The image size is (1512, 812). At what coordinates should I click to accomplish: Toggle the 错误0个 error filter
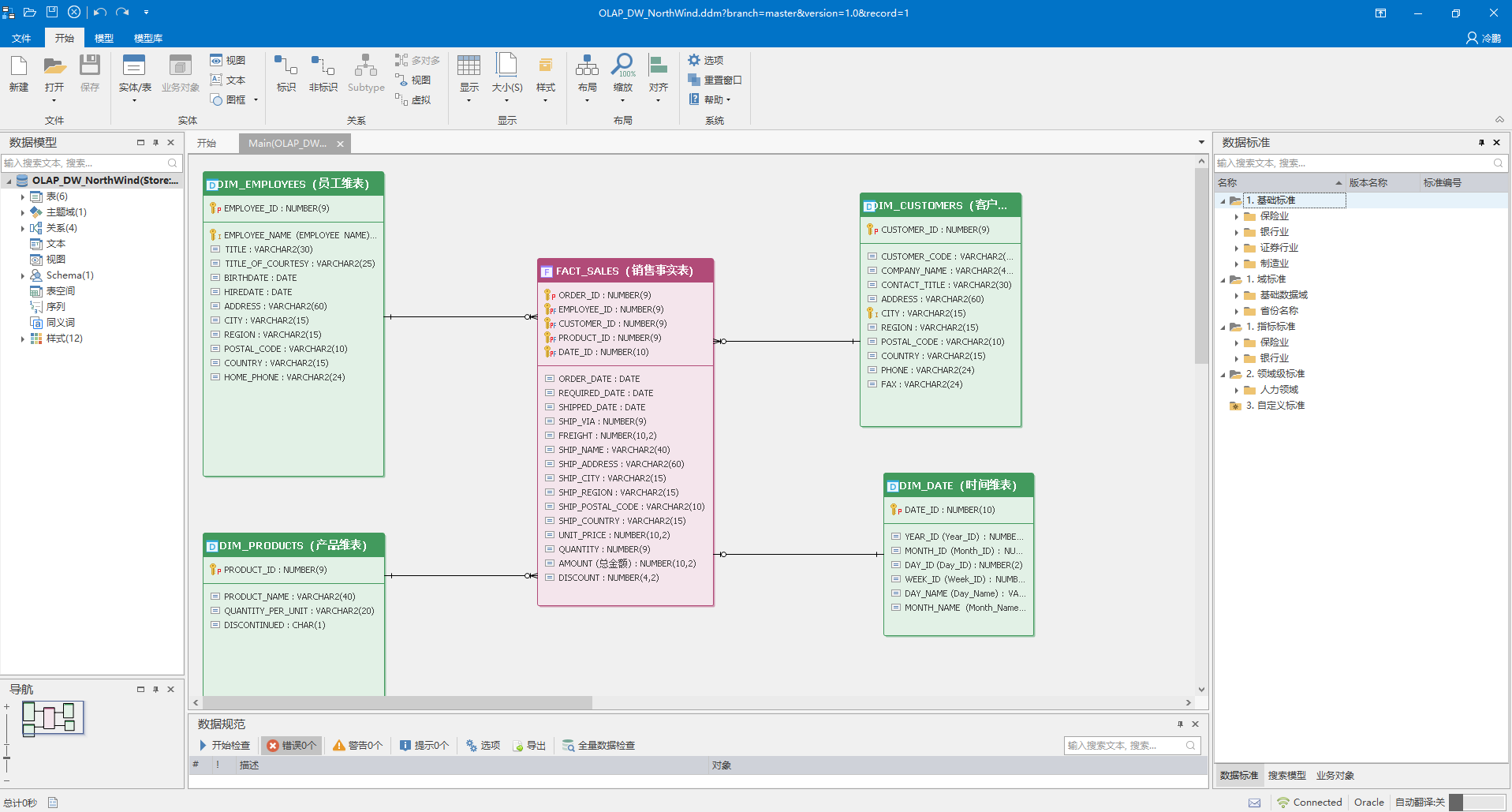click(291, 745)
